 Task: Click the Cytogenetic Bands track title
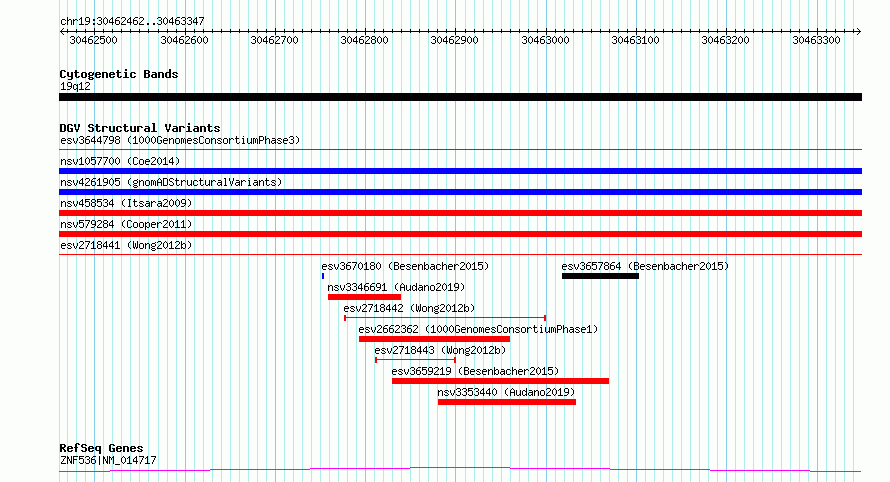[x=119, y=74]
